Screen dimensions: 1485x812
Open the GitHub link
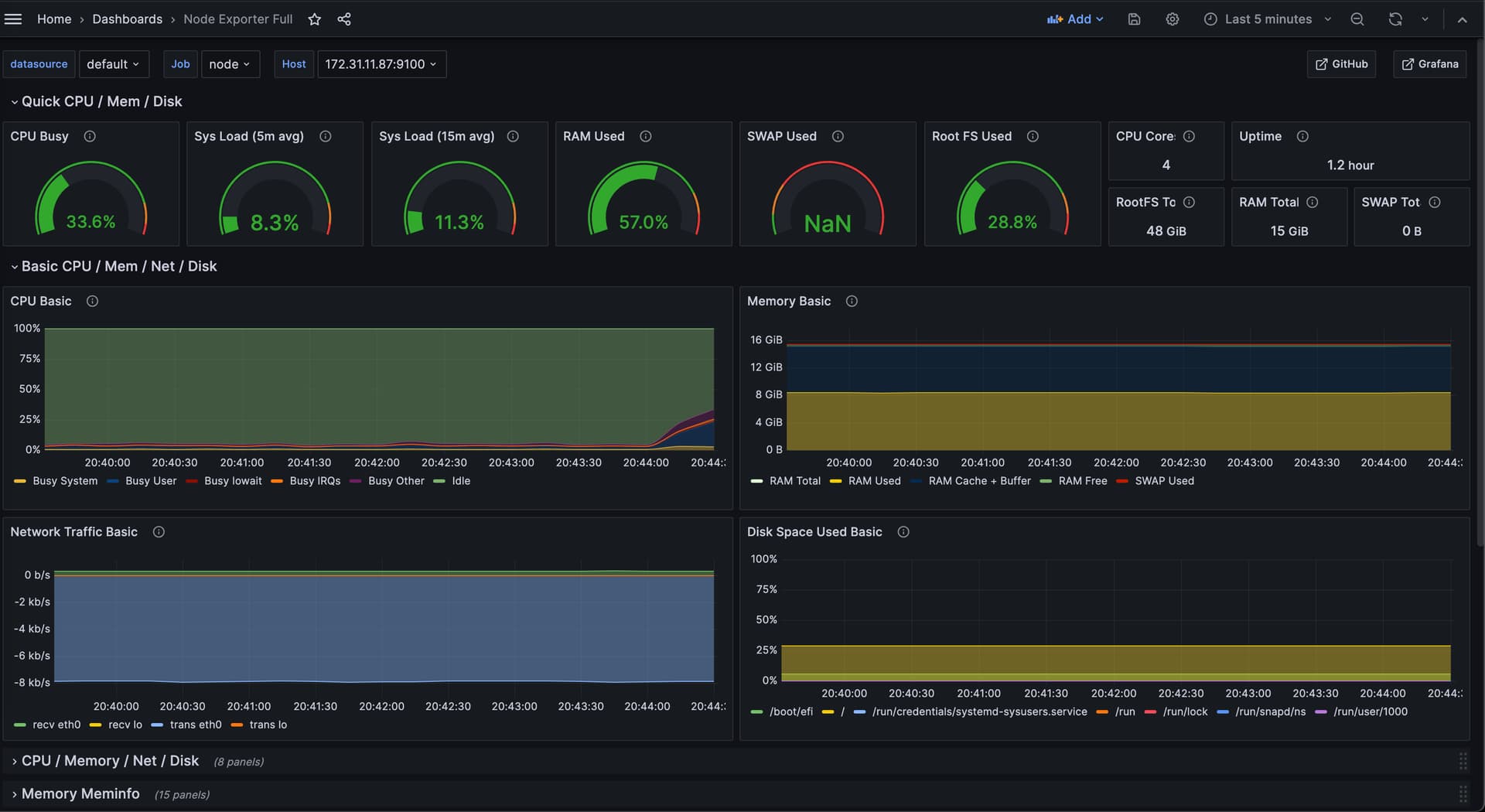click(1341, 64)
